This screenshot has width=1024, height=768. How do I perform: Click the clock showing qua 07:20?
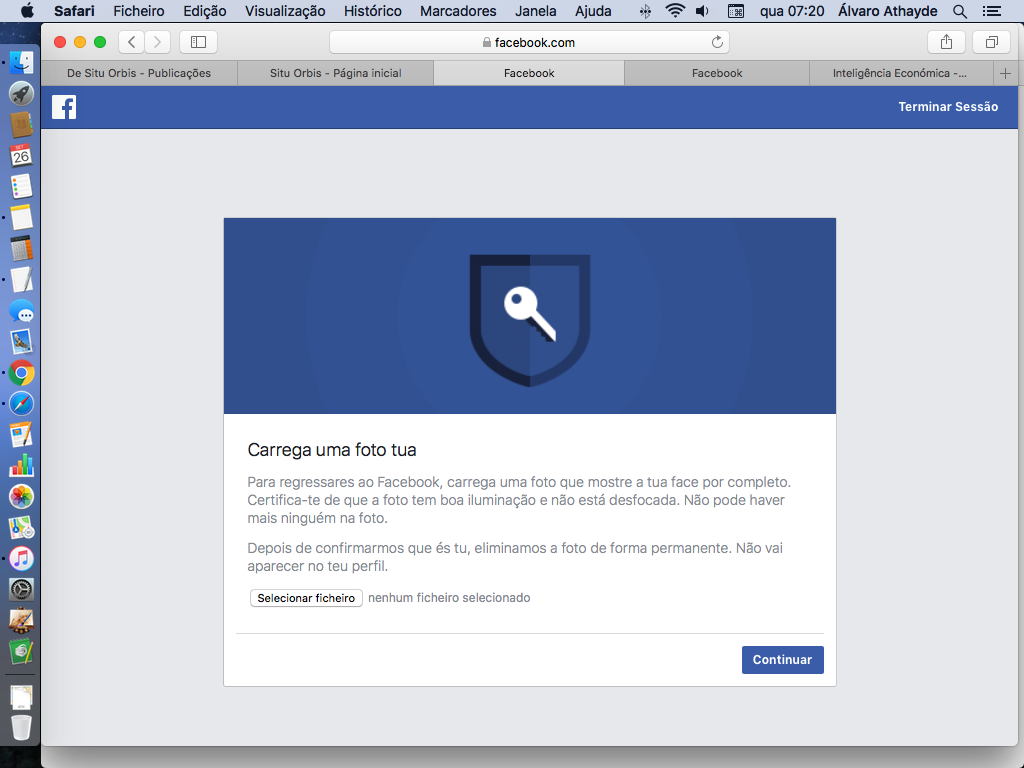pyautogui.click(x=792, y=11)
